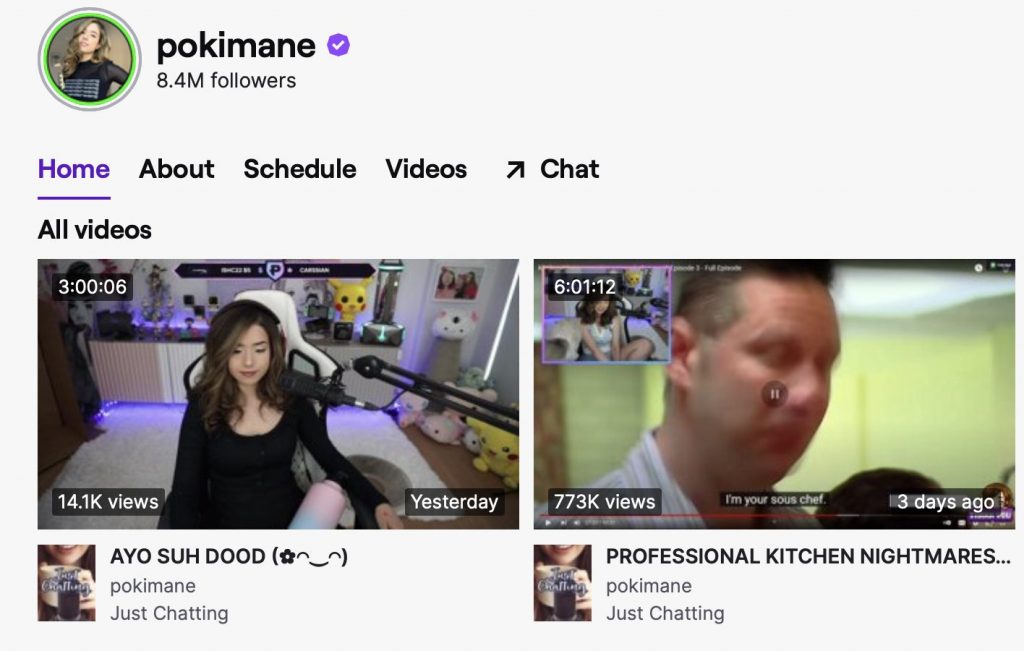Click pokimane link under KITCHEN NIGHTMARES
The height and width of the screenshot is (651, 1024).
(648, 586)
